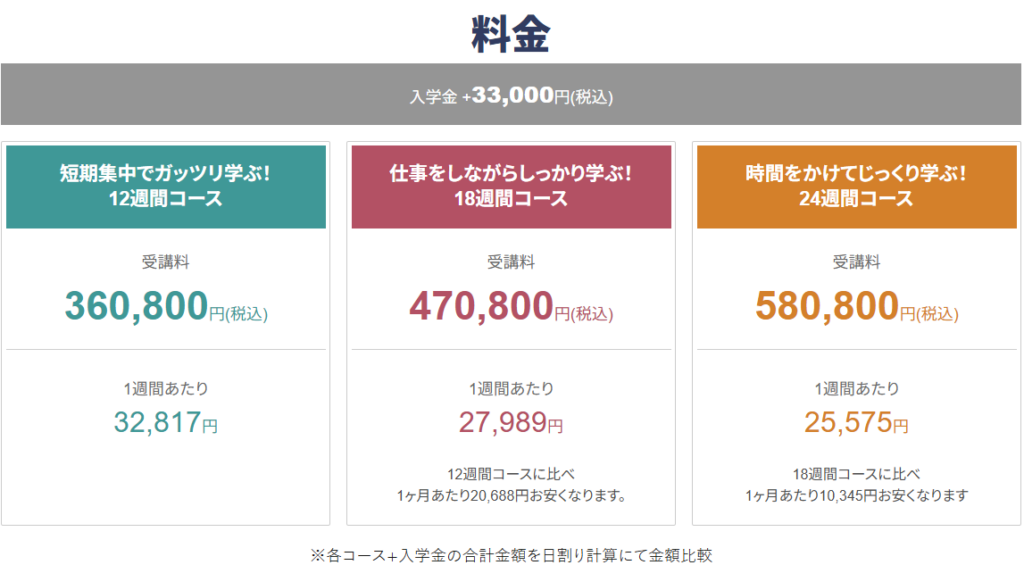Click the 10,345円お安くなります comparison note
Screen dimensions: 1024x565
click(x=857, y=485)
